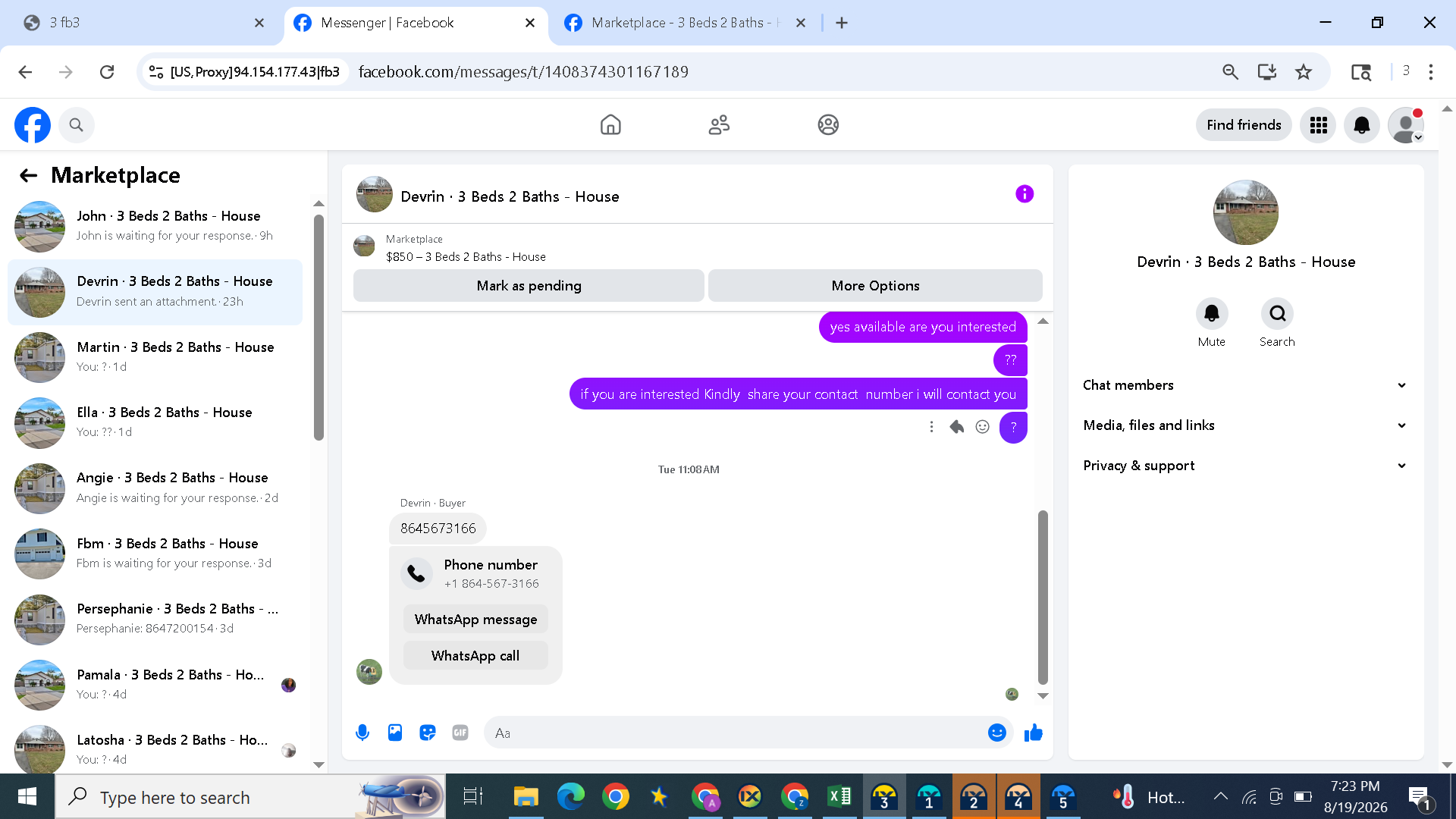
Task: Open a new browser tab
Action: point(842,23)
